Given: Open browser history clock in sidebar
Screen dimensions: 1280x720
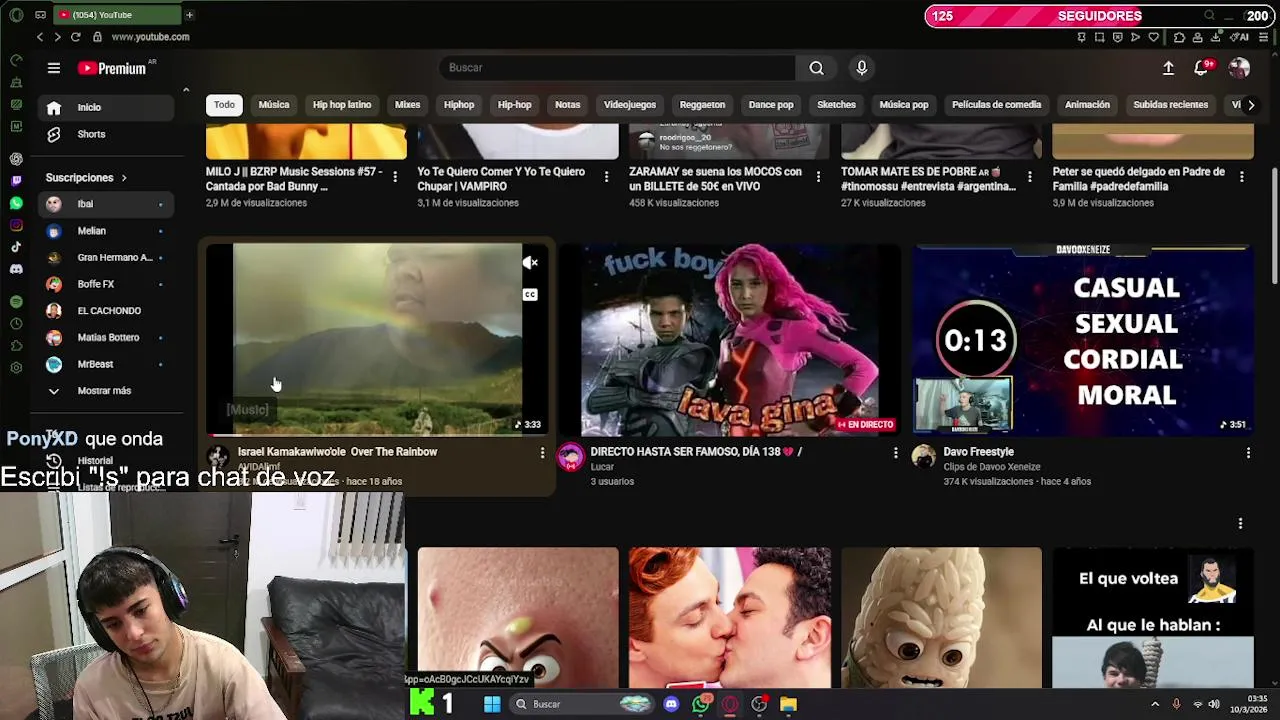Looking at the screenshot, I should click(x=16, y=323).
